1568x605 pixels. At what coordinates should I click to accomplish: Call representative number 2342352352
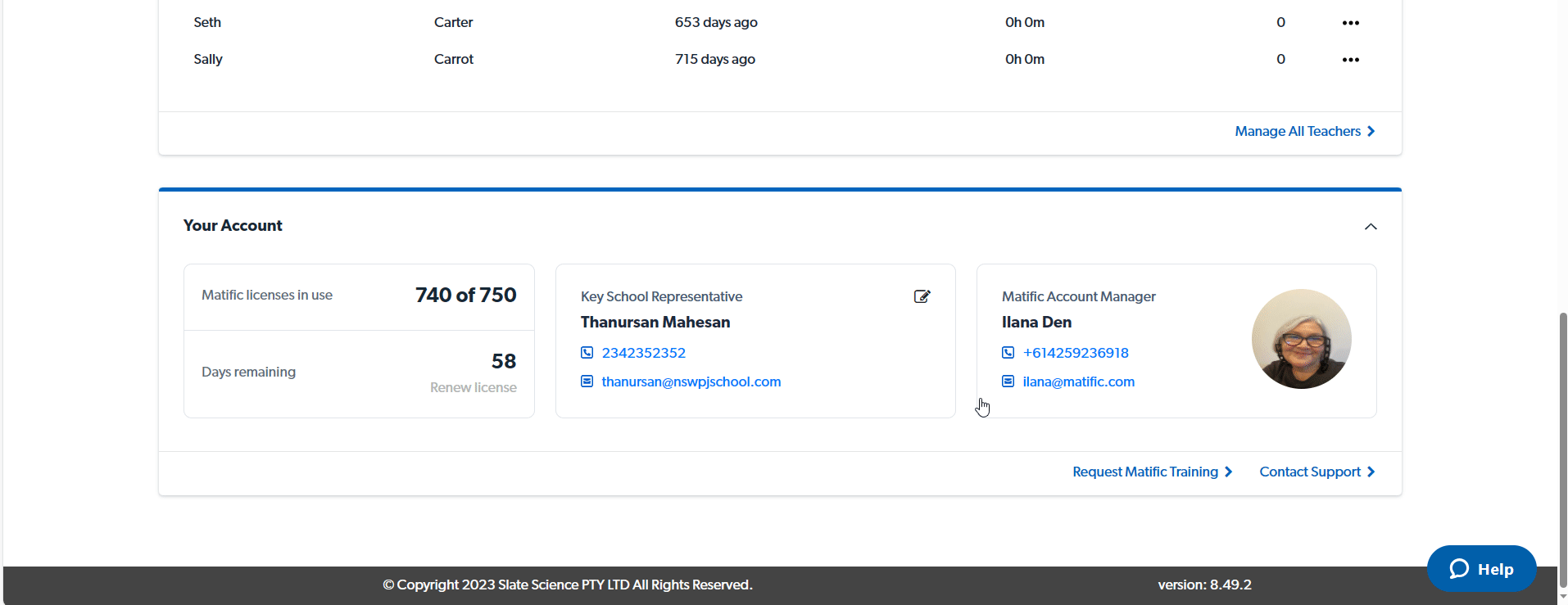(643, 353)
